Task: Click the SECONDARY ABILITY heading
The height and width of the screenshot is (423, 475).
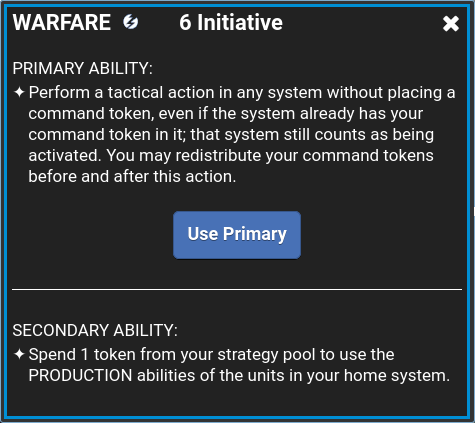Action: coord(95,330)
